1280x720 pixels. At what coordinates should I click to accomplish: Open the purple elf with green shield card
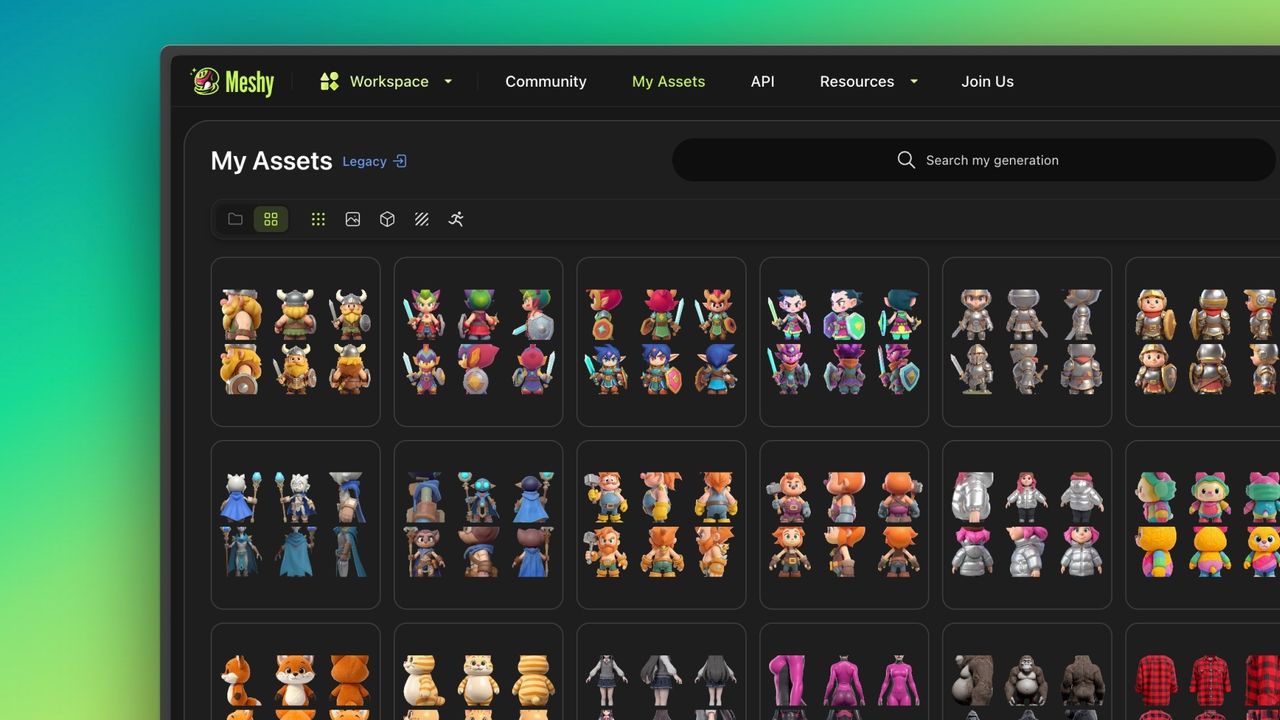click(x=844, y=342)
